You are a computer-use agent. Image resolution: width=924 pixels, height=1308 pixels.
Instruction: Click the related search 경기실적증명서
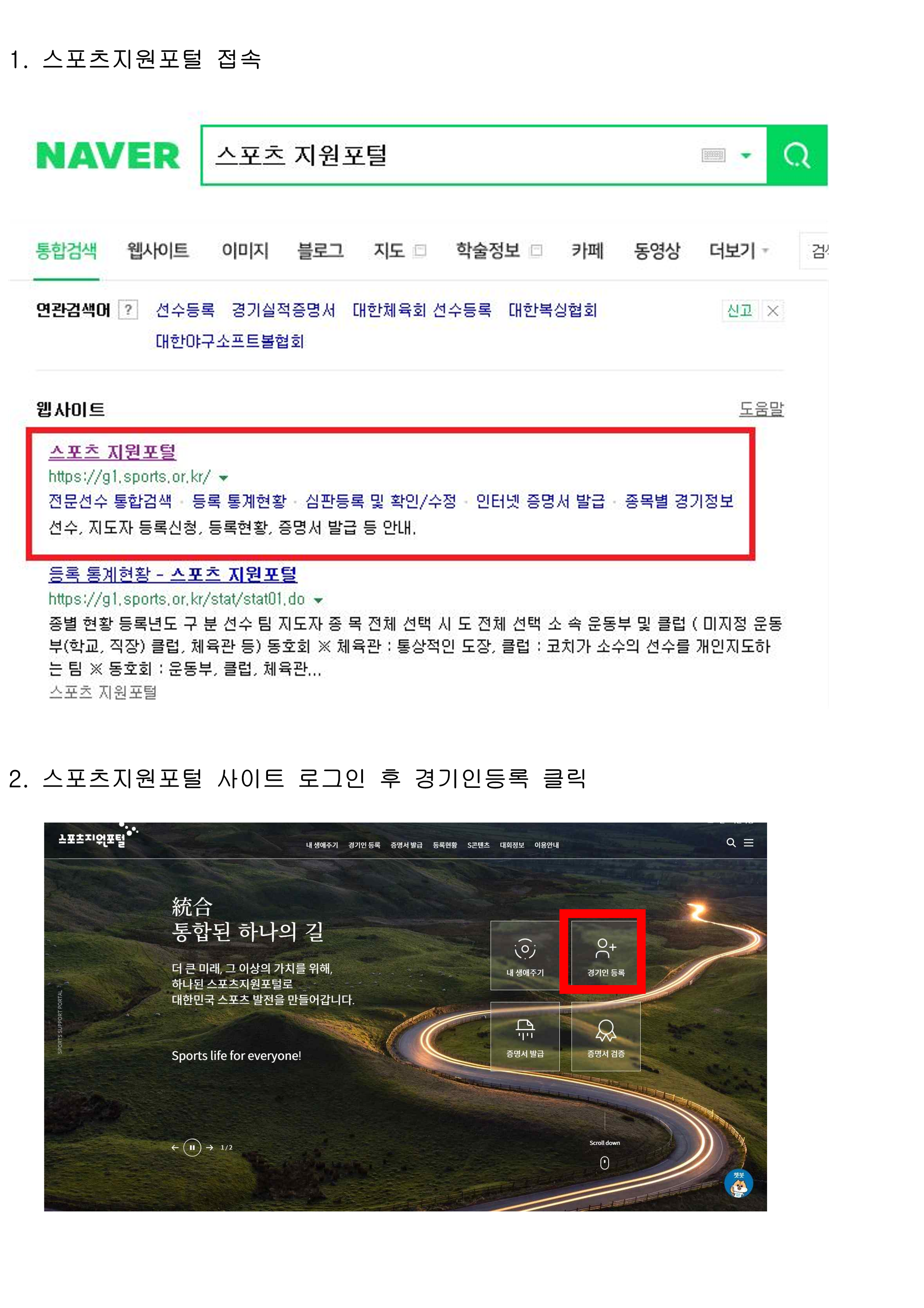[x=283, y=310]
